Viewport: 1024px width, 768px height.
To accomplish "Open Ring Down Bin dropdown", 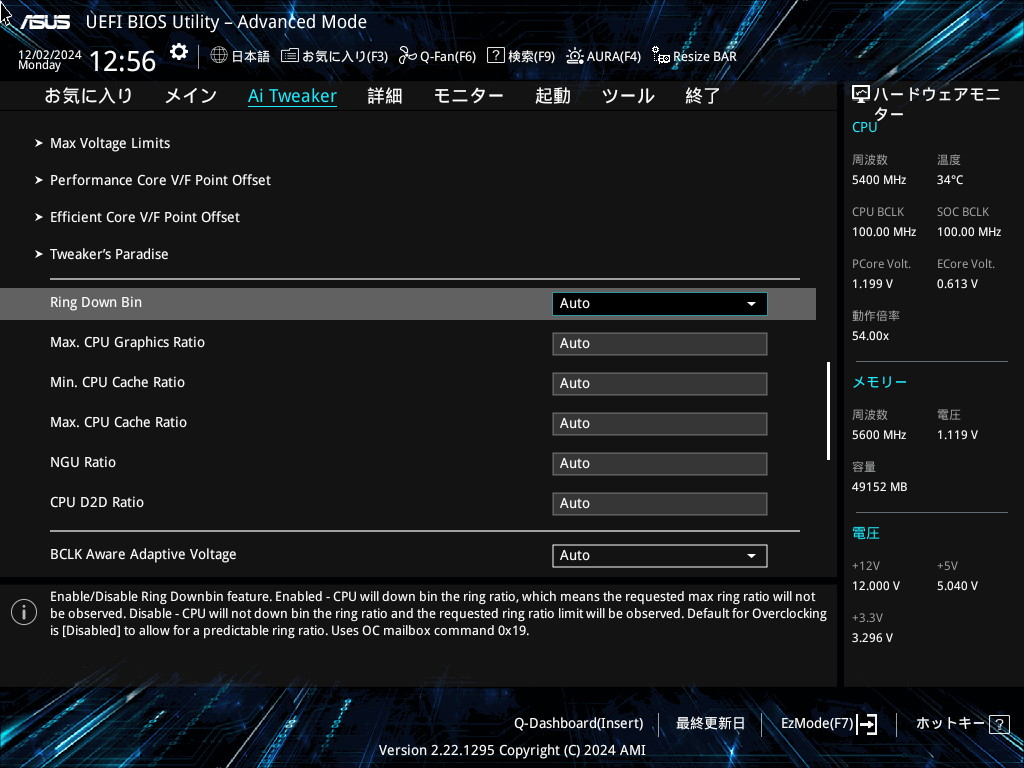I will (660, 304).
